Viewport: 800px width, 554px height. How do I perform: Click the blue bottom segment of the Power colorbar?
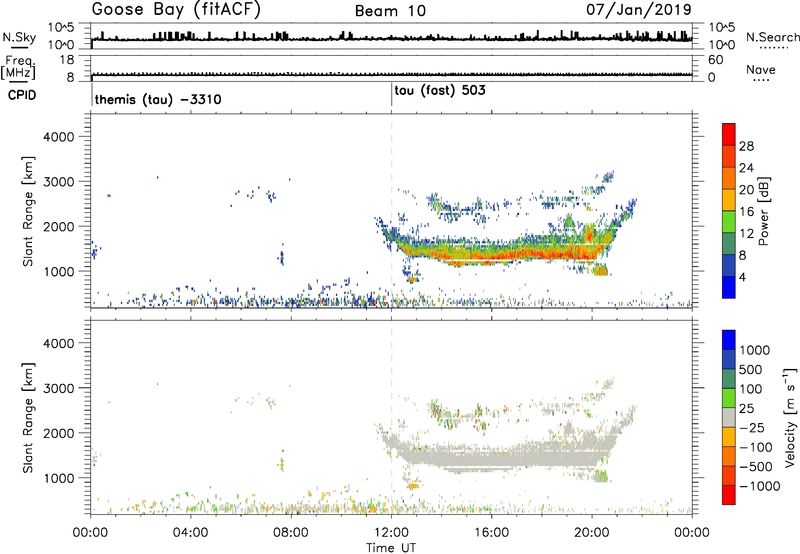(729, 287)
